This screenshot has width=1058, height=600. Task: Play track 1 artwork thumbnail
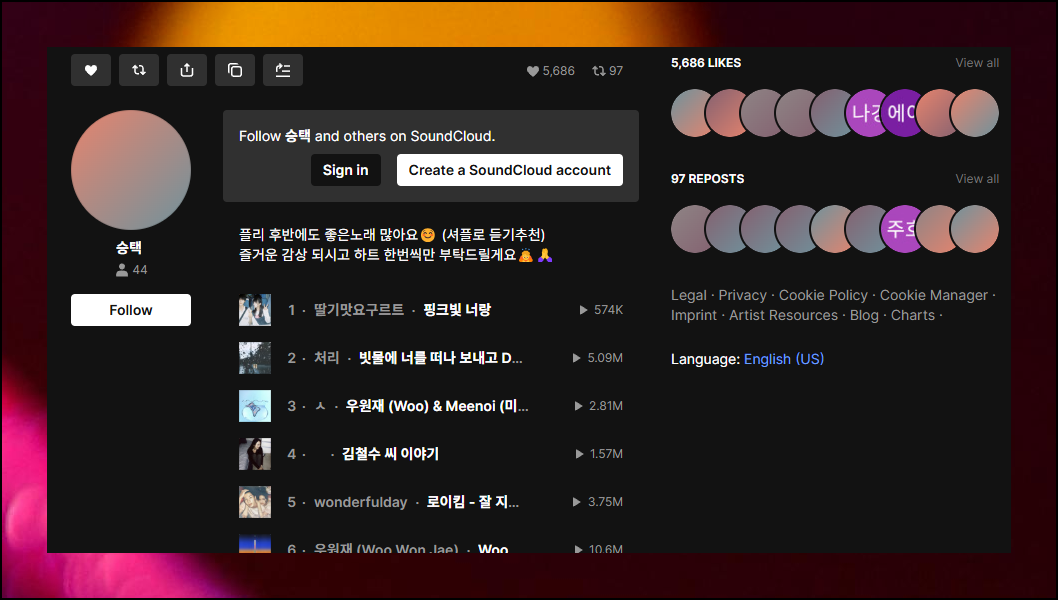pyautogui.click(x=255, y=310)
